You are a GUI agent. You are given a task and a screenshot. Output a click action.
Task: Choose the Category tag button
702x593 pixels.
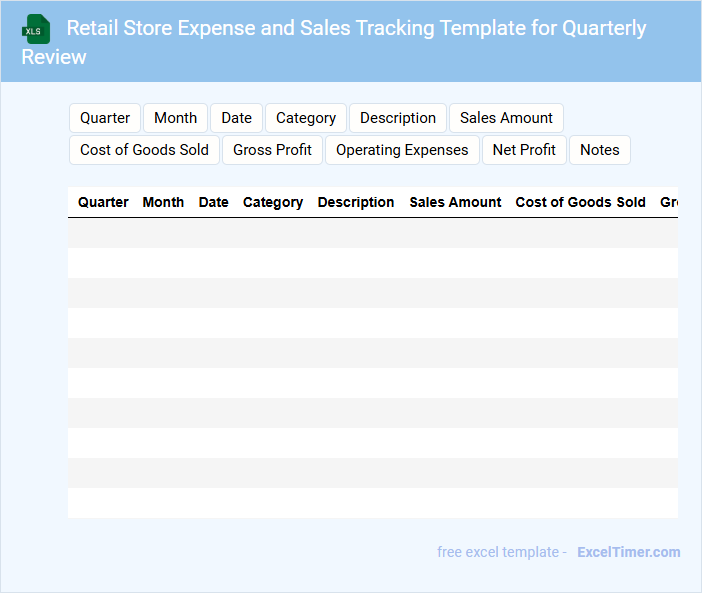coord(306,118)
